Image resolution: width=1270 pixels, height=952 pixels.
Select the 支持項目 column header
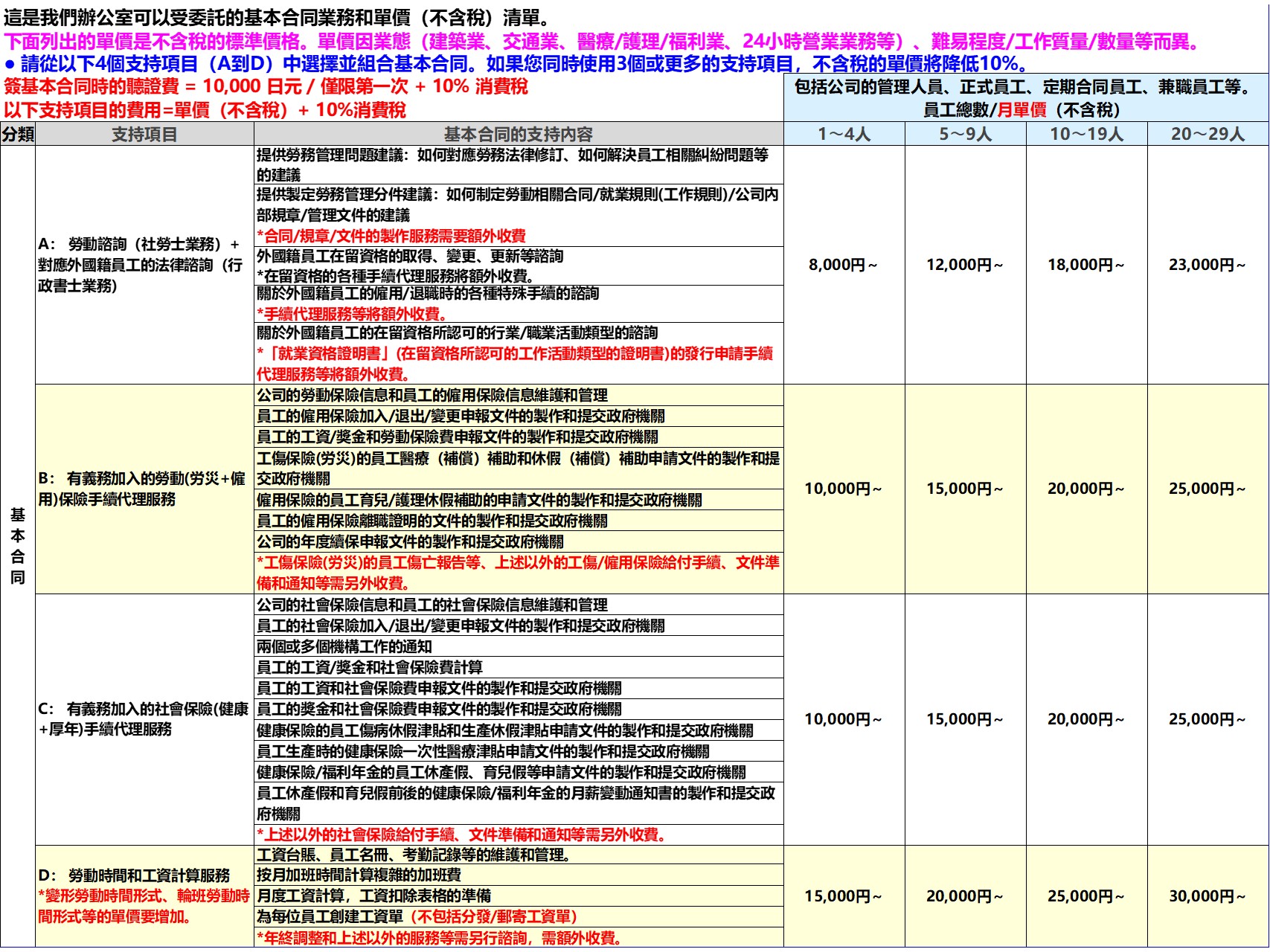pos(144,135)
